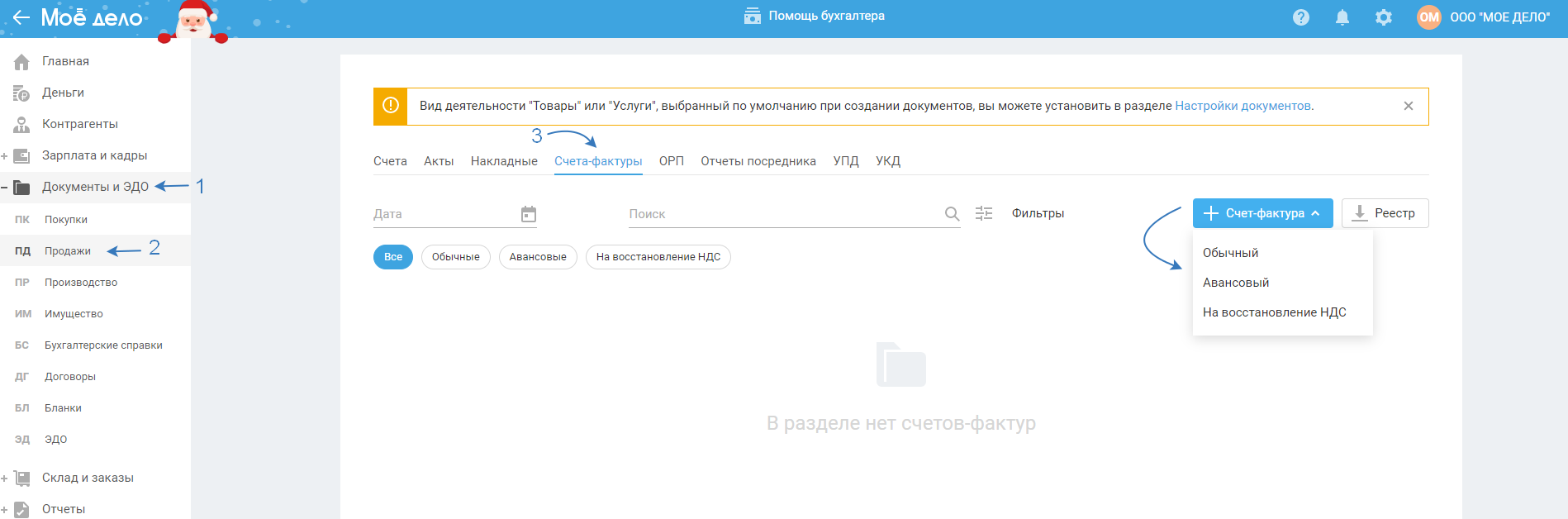Click the back arrow in header
This screenshot has height=519, width=1568.
point(21,17)
